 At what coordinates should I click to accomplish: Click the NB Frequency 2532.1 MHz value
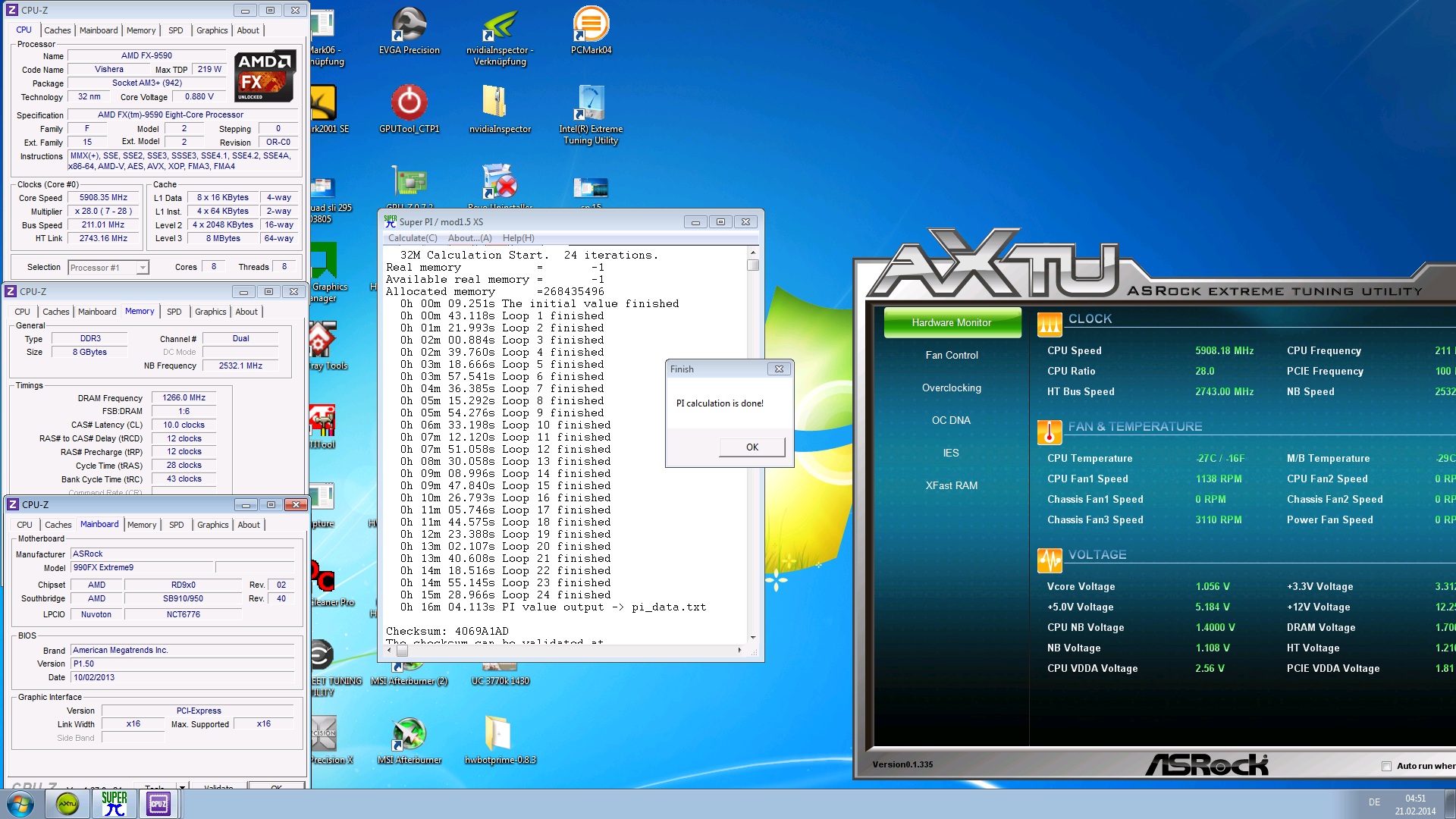[240, 366]
